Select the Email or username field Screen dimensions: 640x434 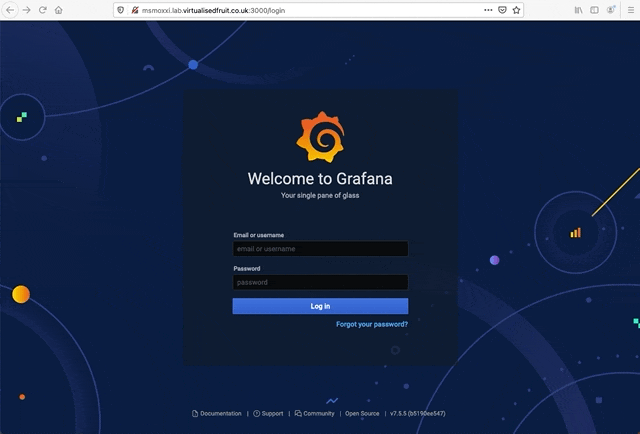(320, 249)
